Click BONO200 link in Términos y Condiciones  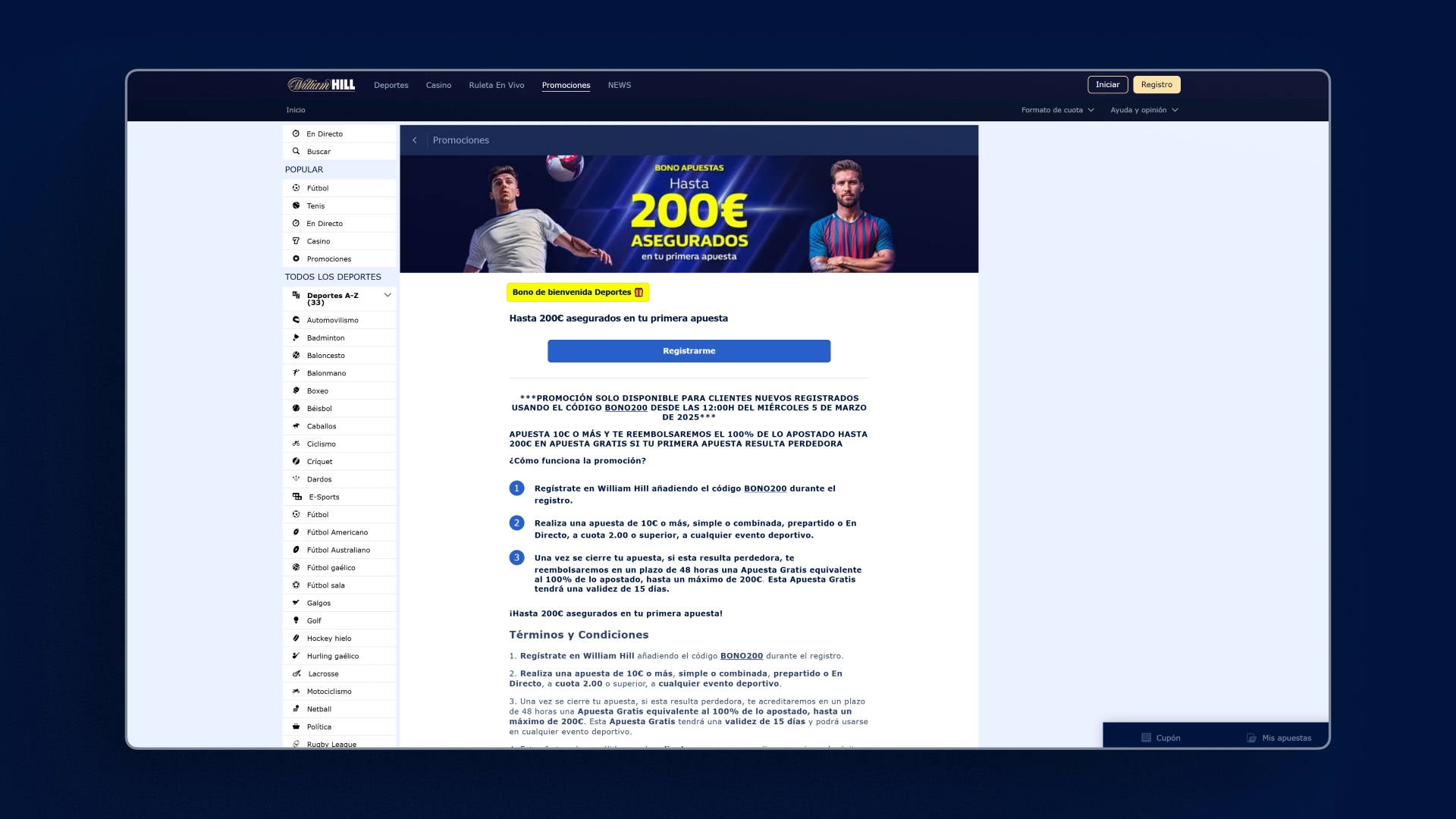[742, 656]
